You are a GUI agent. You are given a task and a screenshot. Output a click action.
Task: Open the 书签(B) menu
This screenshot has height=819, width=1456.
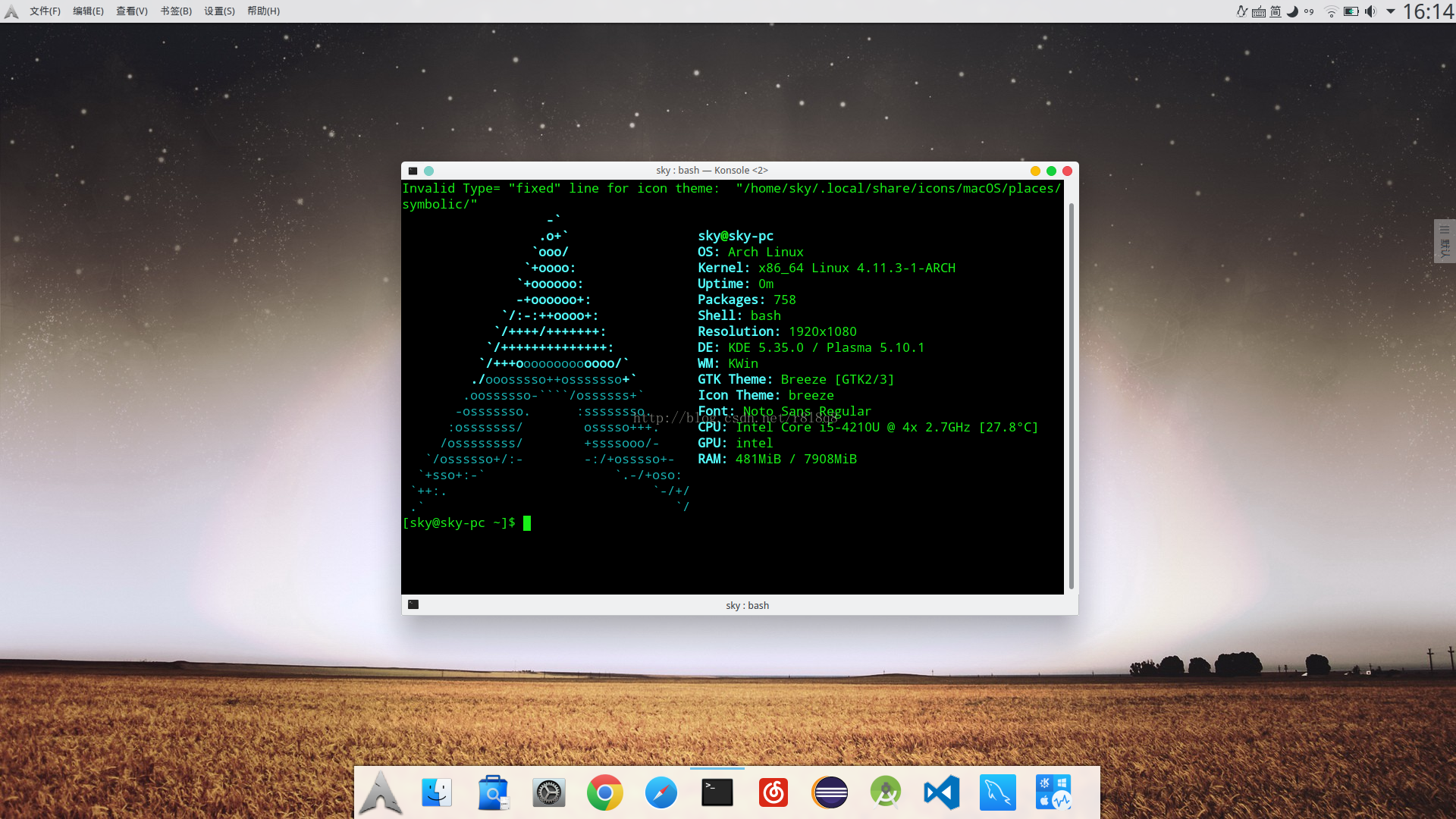(x=176, y=11)
